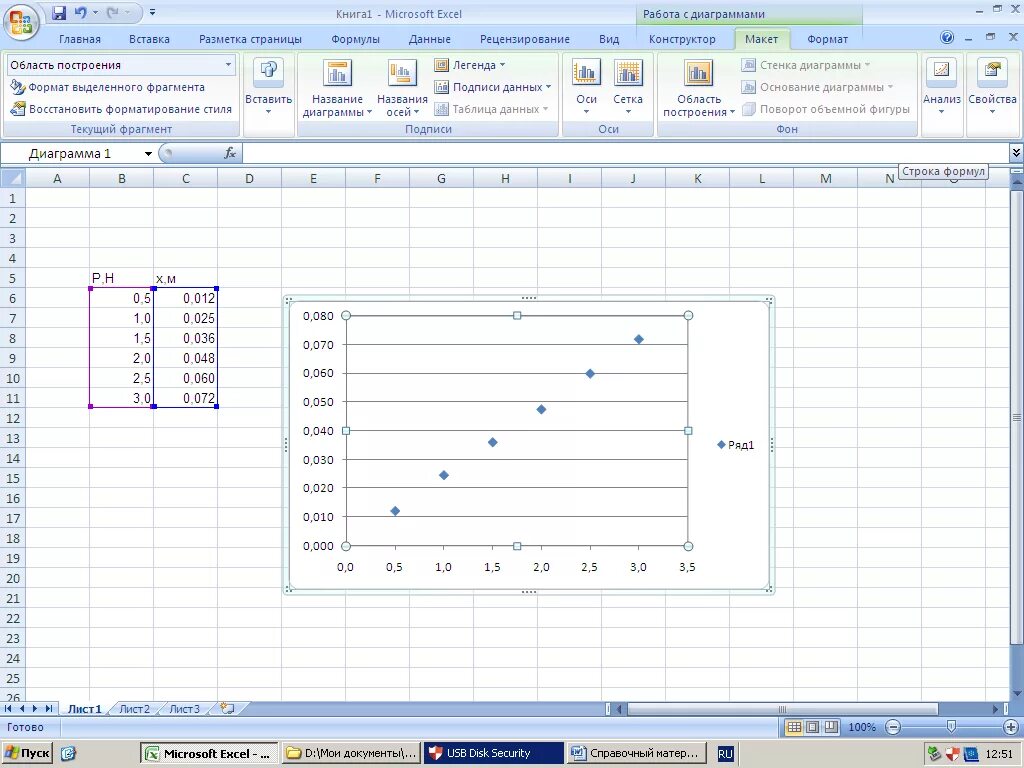The height and width of the screenshot is (768, 1024).
Task: Open Excel help question mark icon
Action: 947,38
